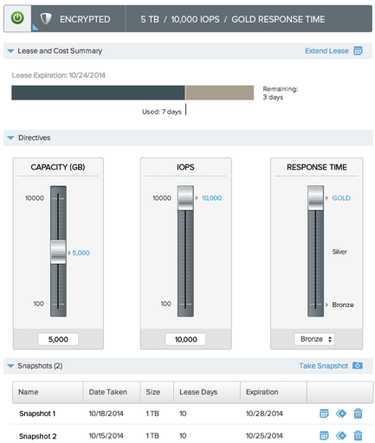The image size is (375, 443).
Task: Click the Take Snapshot camera icon
Action: [x=358, y=366]
